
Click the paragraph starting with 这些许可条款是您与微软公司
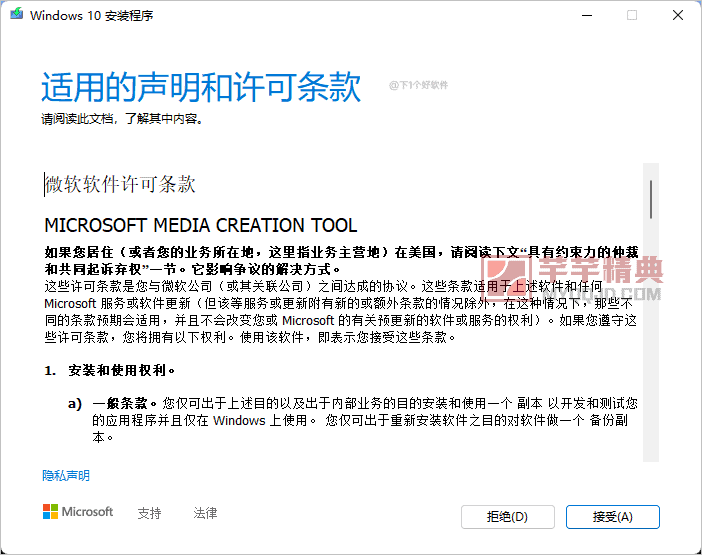[x=341, y=312]
